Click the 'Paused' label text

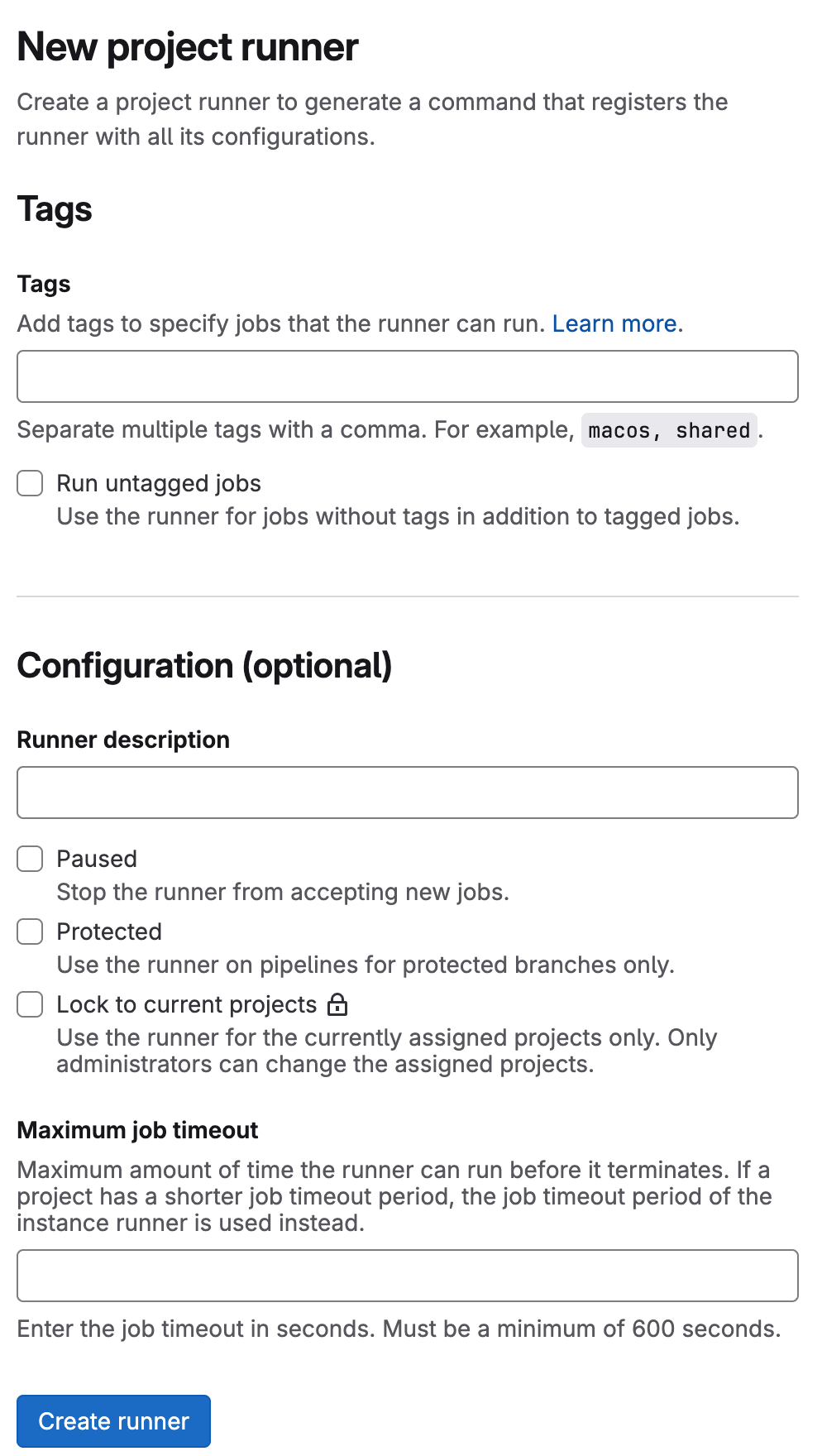pyautogui.click(x=97, y=859)
